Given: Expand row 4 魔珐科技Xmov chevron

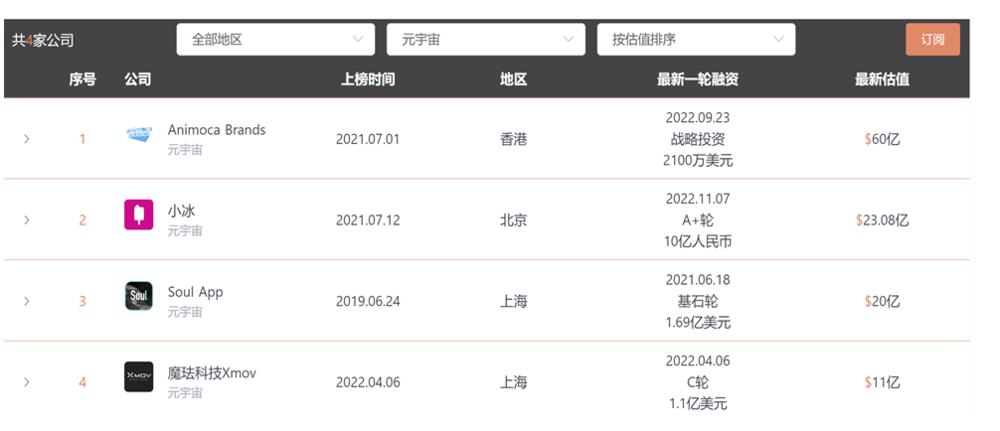Looking at the screenshot, I should (26, 382).
